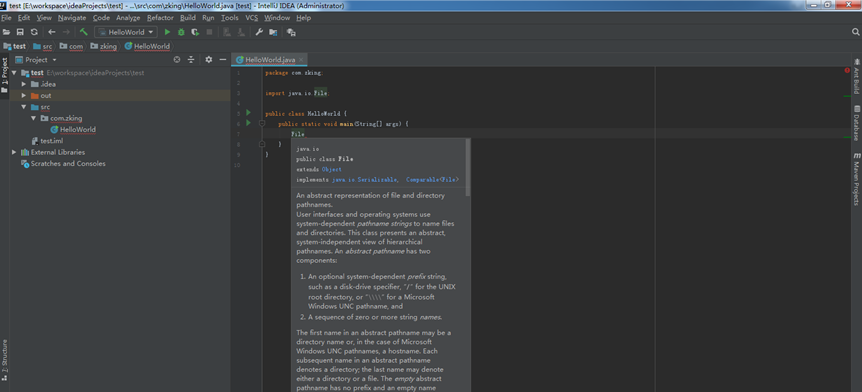Viewport: 862px width, 392px height.
Task: Build the project with hammer icon
Action: pos(84,32)
